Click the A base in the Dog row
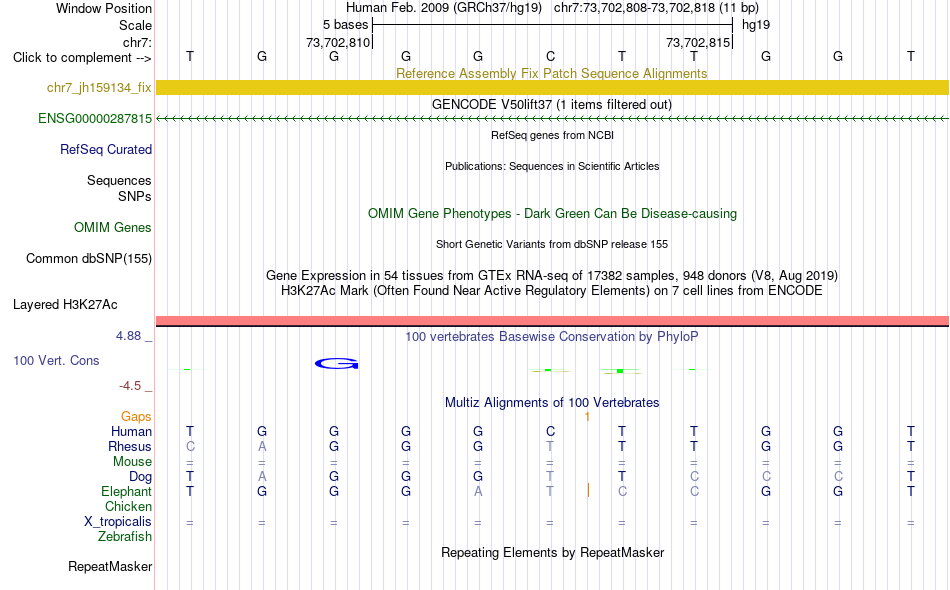 (x=262, y=477)
